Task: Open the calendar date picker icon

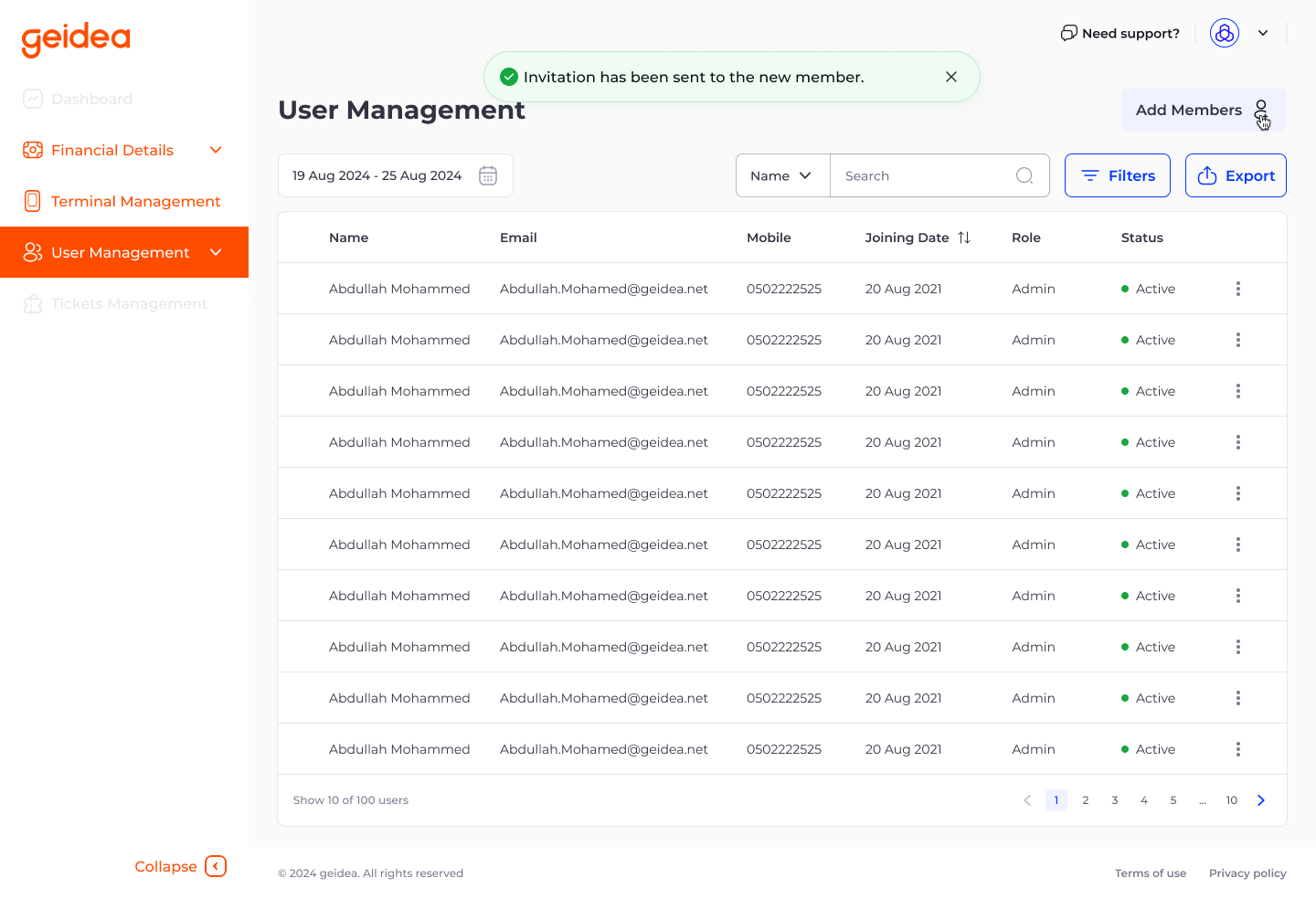Action: pyautogui.click(x=488, y=175)
